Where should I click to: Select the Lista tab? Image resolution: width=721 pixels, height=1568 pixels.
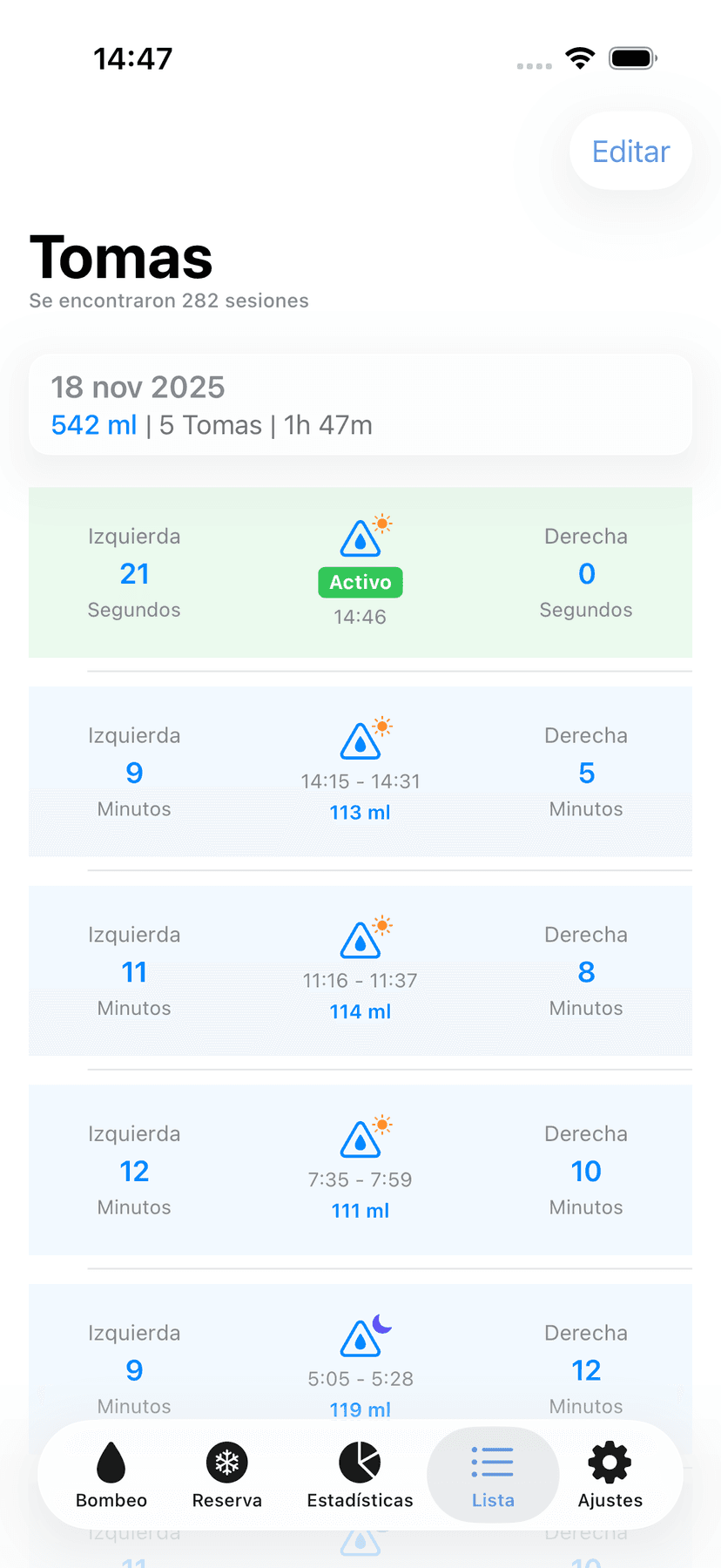(x=493, y=1474)
